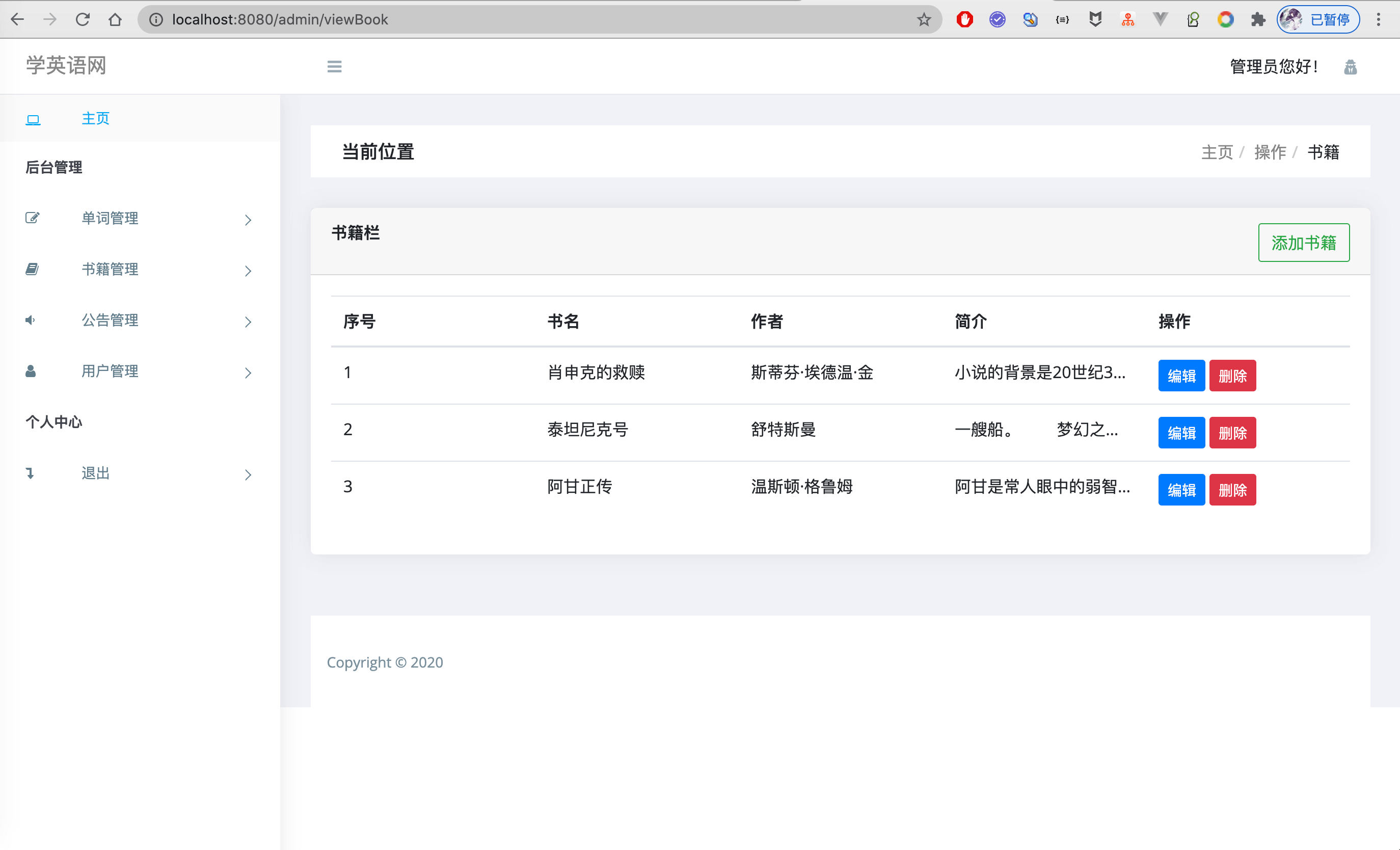1400x850 pixels.
Task: Click the hamburger sidebar toggle icon
Action: coord(334,66)
